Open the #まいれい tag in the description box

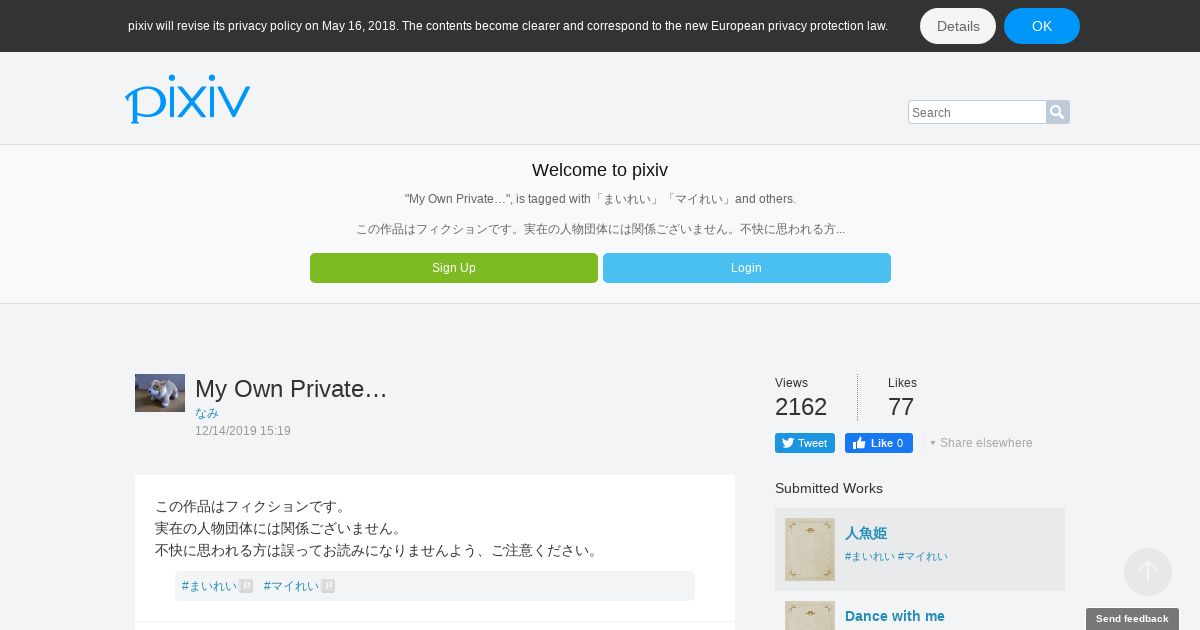[210, 586]
